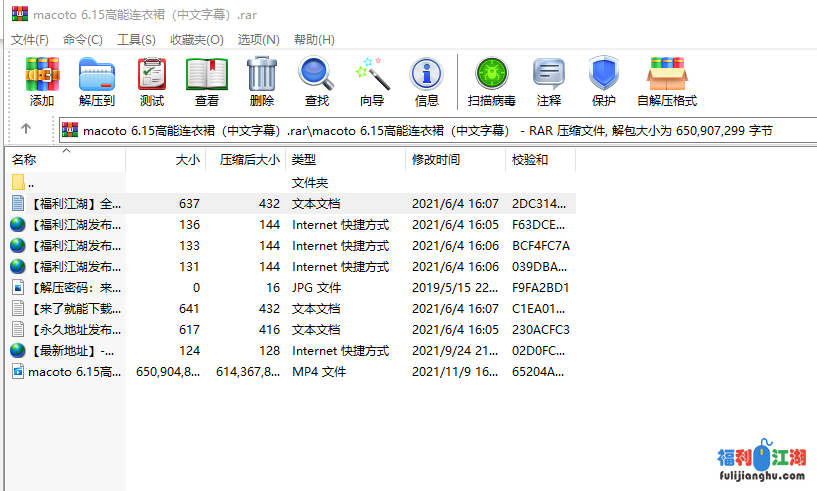Open the 注释 (Comment) icon
Image resolution: width=817 pixels, height=491 pixels.
coord(549,80)
